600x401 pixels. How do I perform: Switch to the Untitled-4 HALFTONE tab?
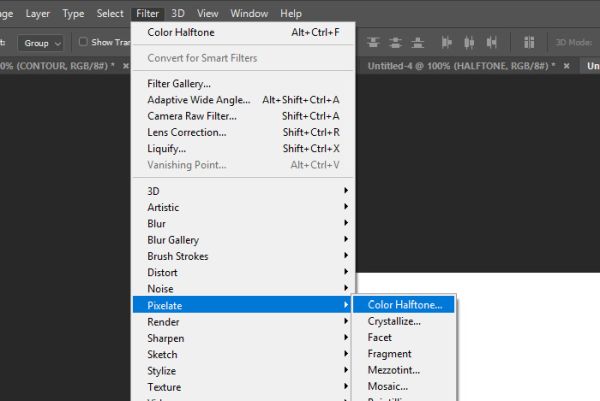click(461, 66)
